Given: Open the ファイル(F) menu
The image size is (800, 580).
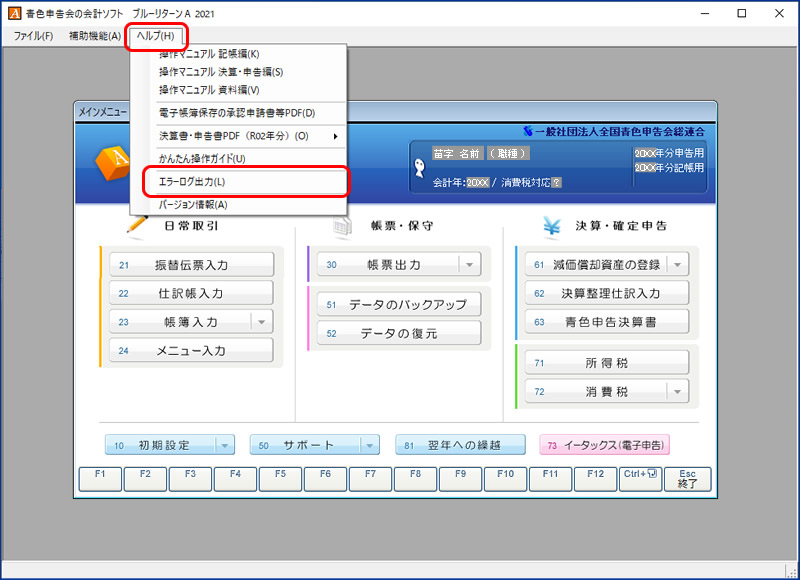Looking at the screenshot, I should click(x=33, y=36).
